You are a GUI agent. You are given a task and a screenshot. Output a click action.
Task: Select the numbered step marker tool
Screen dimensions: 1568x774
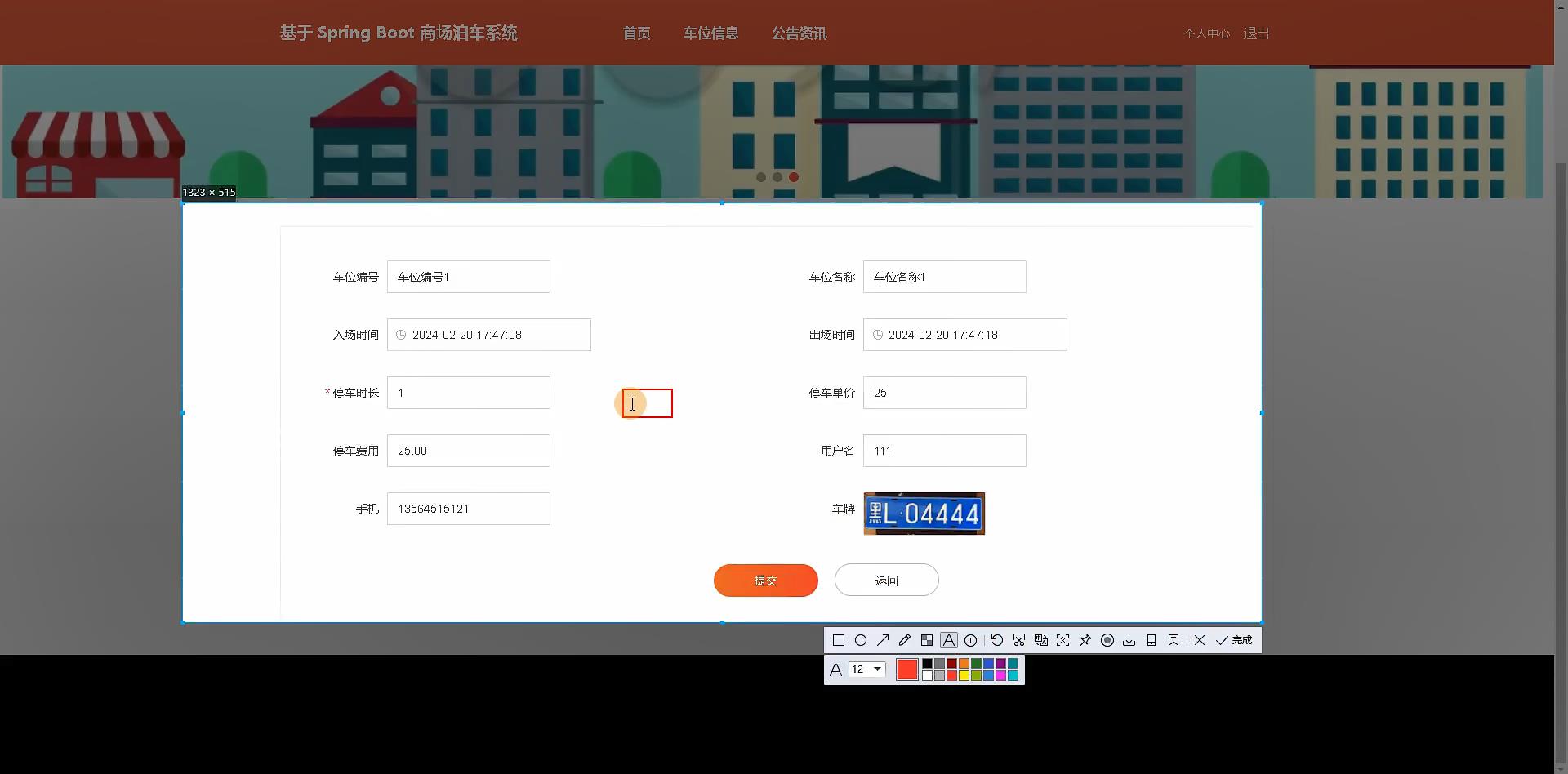971,640
